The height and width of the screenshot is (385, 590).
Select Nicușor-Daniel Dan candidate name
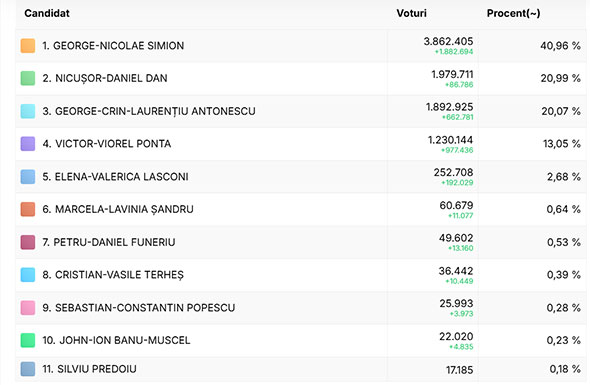[111, 78]
